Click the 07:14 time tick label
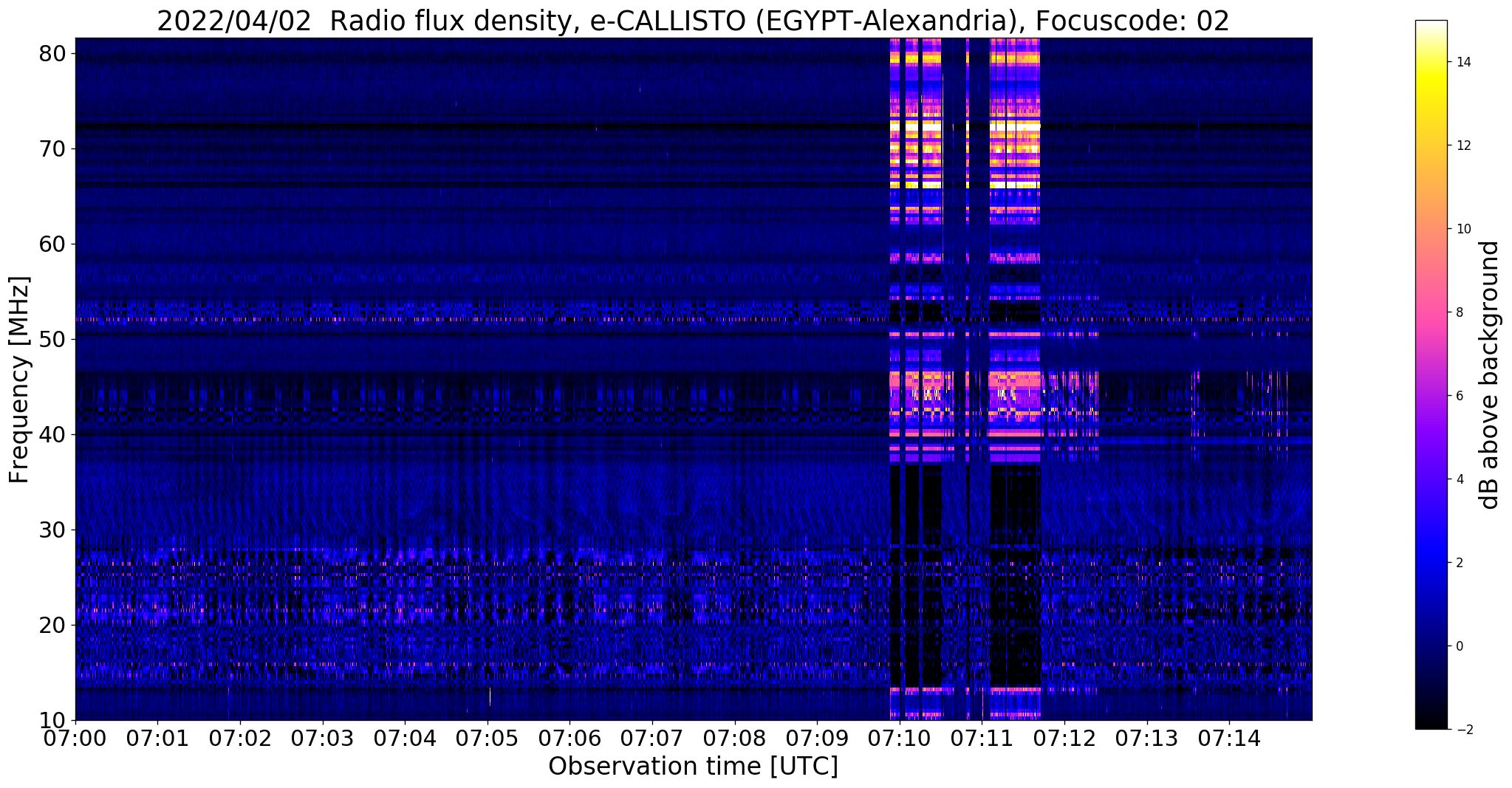1512x788 pixels. (x=1230, y=738)
